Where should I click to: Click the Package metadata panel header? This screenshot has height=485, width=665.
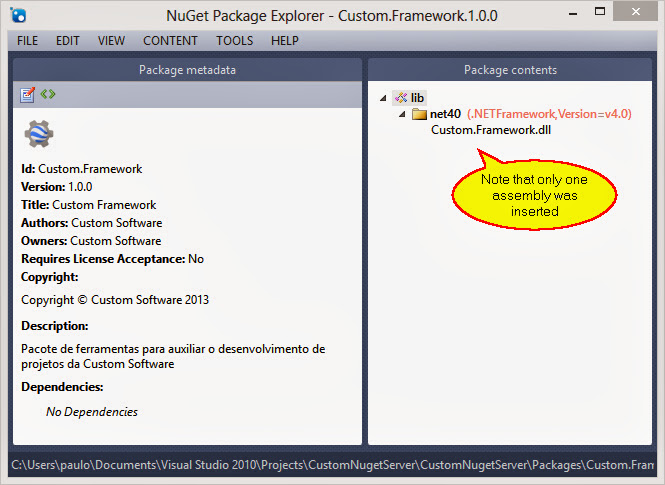187,70
